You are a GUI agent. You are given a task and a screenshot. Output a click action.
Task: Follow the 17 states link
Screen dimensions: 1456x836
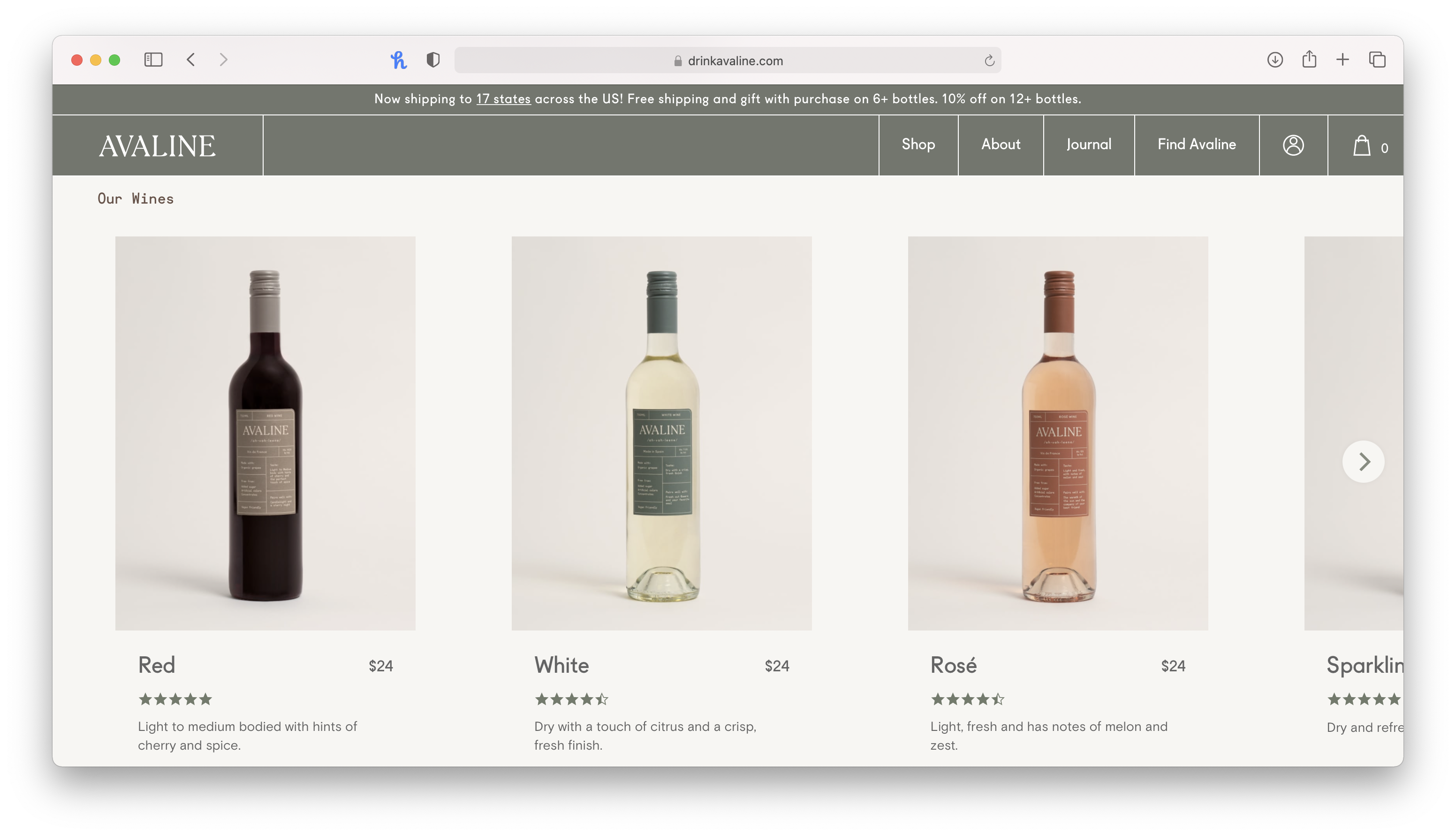coord(503,99)
